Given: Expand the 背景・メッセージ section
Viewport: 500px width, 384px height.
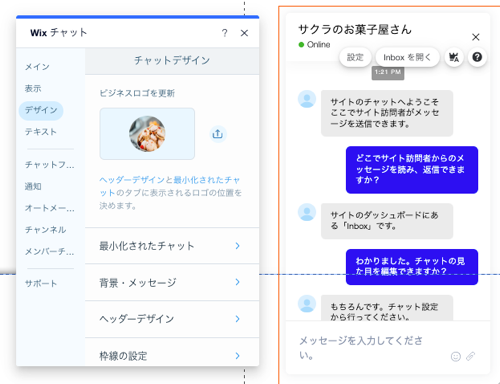Looking at the screenshot, I should pos(172,283).
